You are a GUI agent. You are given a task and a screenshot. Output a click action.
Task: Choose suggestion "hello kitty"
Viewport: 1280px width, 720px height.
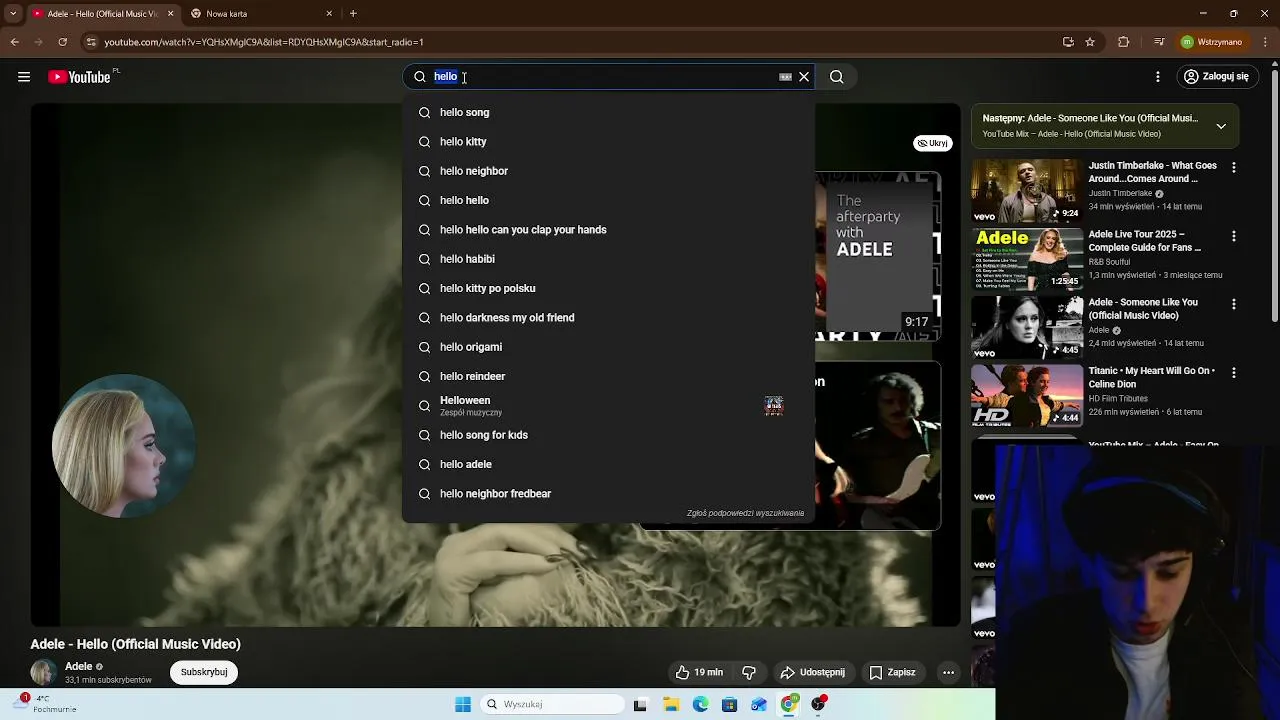click(608, 142)
